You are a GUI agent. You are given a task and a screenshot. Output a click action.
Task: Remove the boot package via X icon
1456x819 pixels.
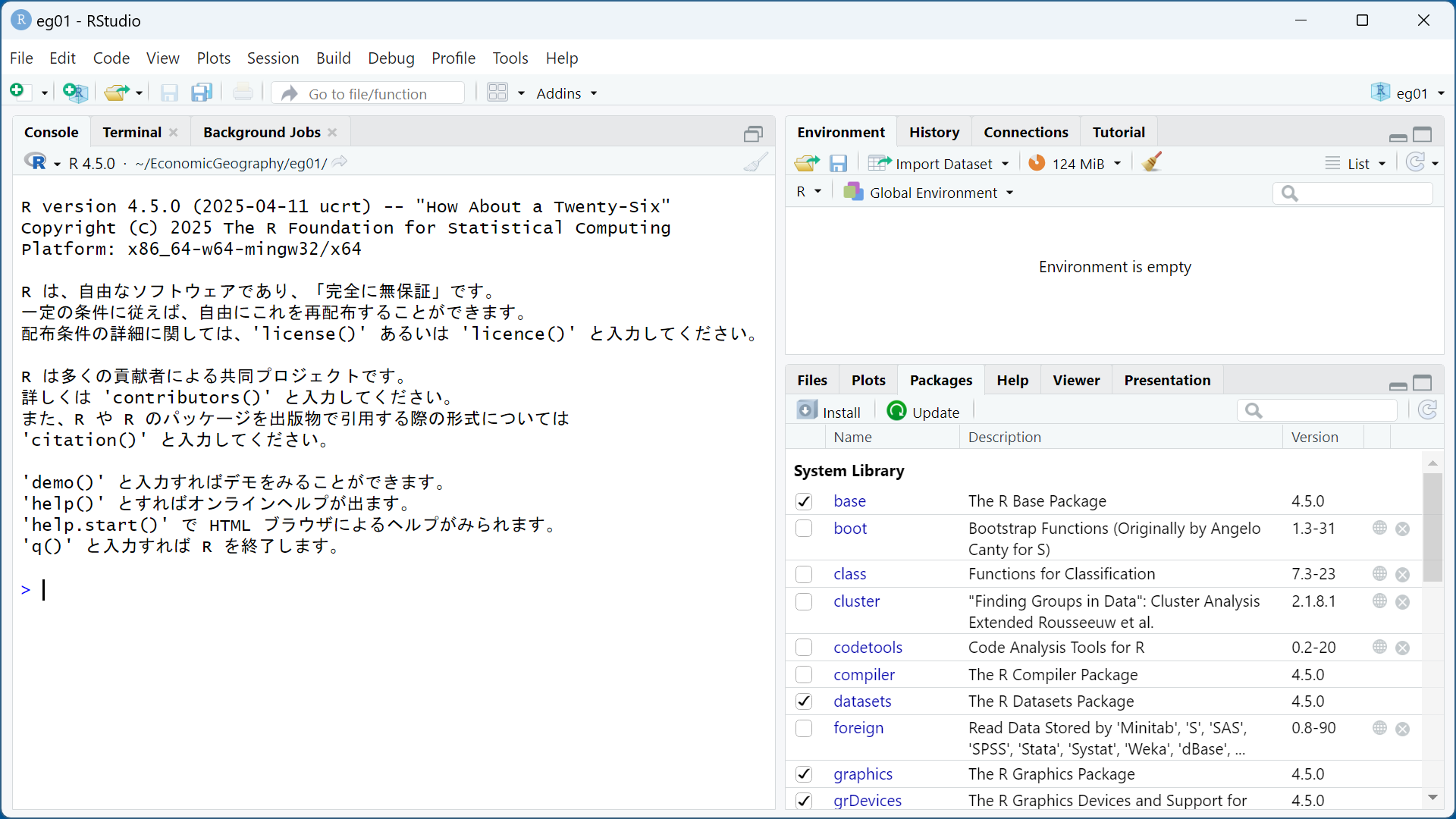[x=1402, y=529]
